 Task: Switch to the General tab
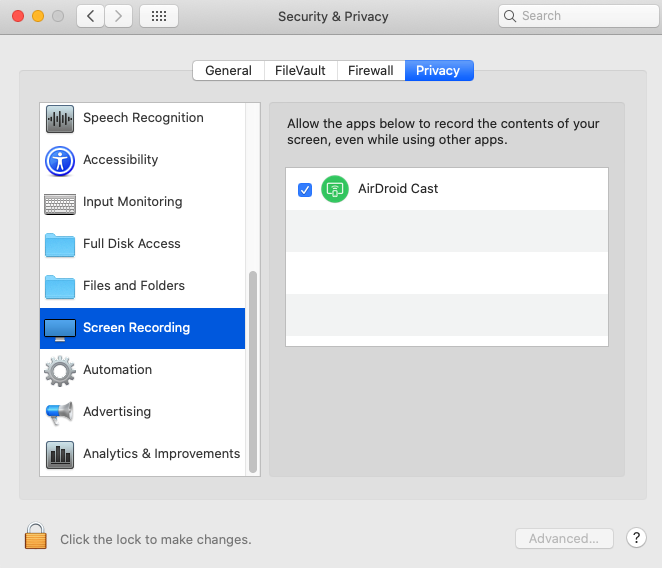[x=228, y=71]
